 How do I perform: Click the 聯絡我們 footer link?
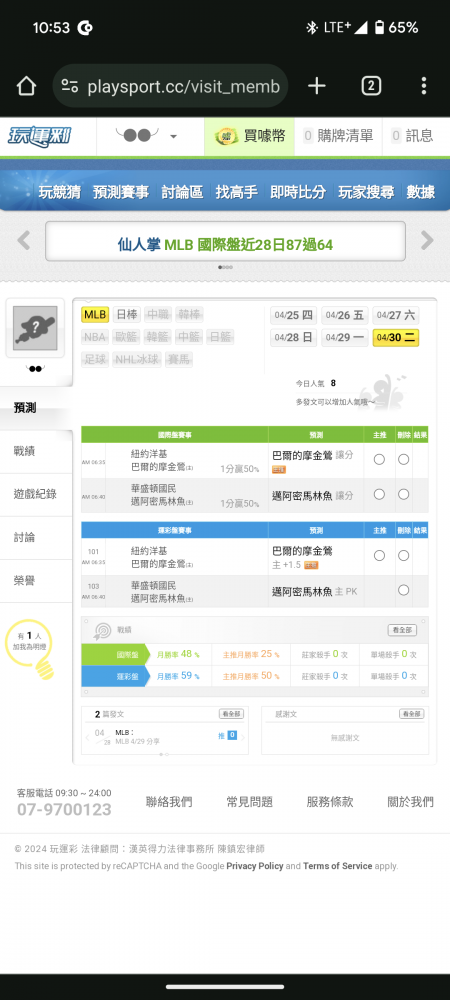click(x=169, y=802)
